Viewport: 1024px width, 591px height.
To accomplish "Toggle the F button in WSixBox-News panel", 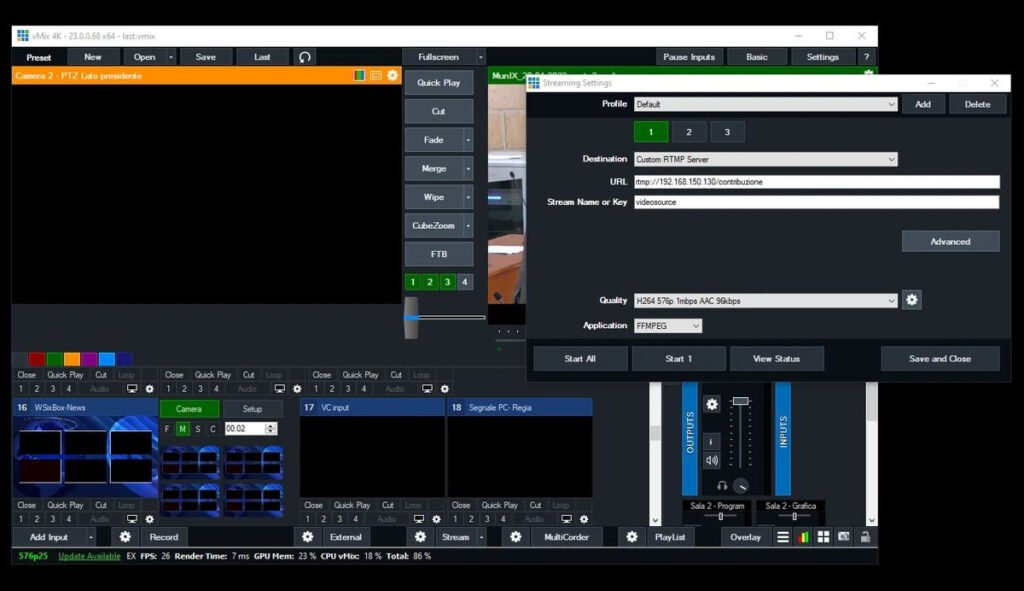I will [167, 429].
